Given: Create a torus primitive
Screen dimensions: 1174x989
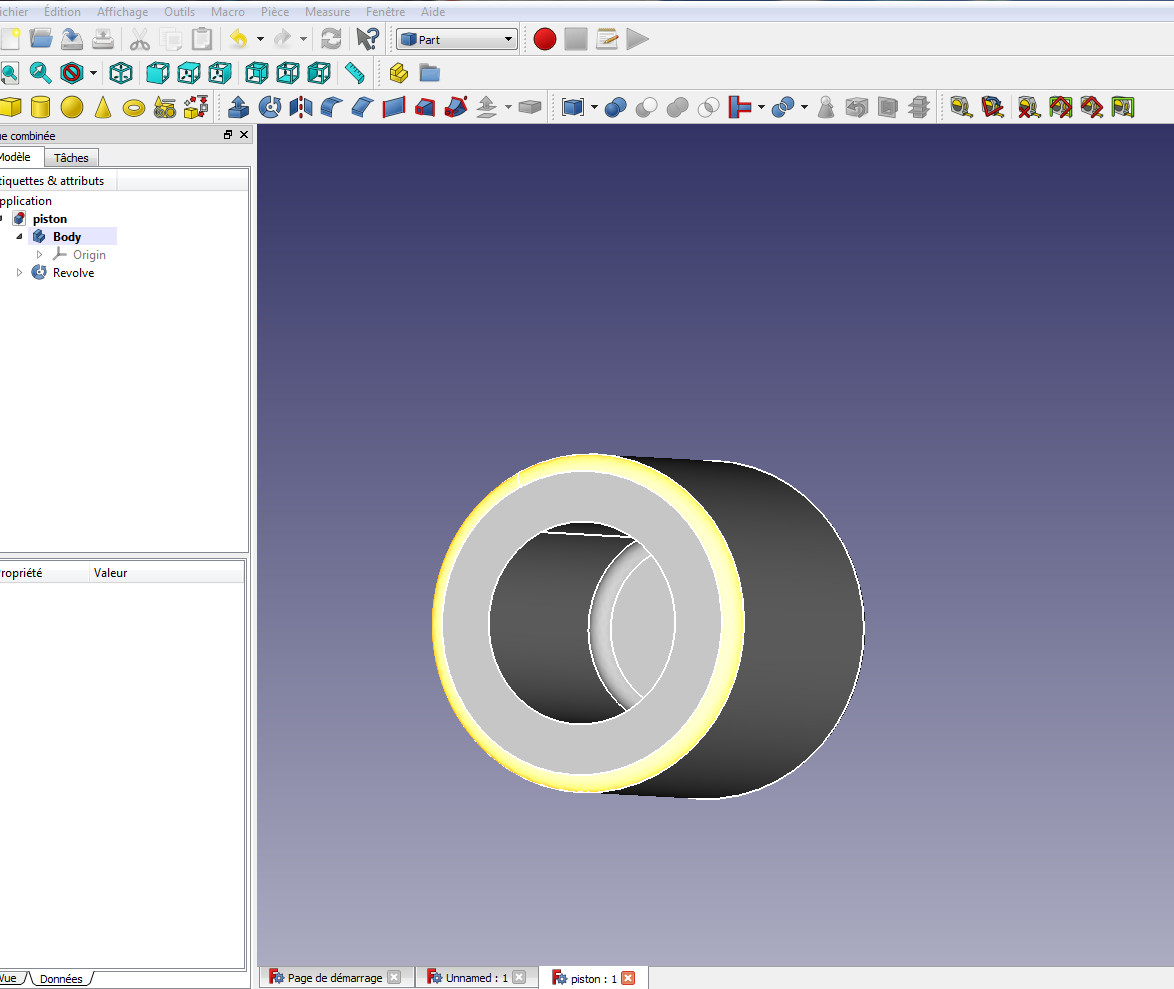Looking at the screenshot, I should tap(133, 108).
